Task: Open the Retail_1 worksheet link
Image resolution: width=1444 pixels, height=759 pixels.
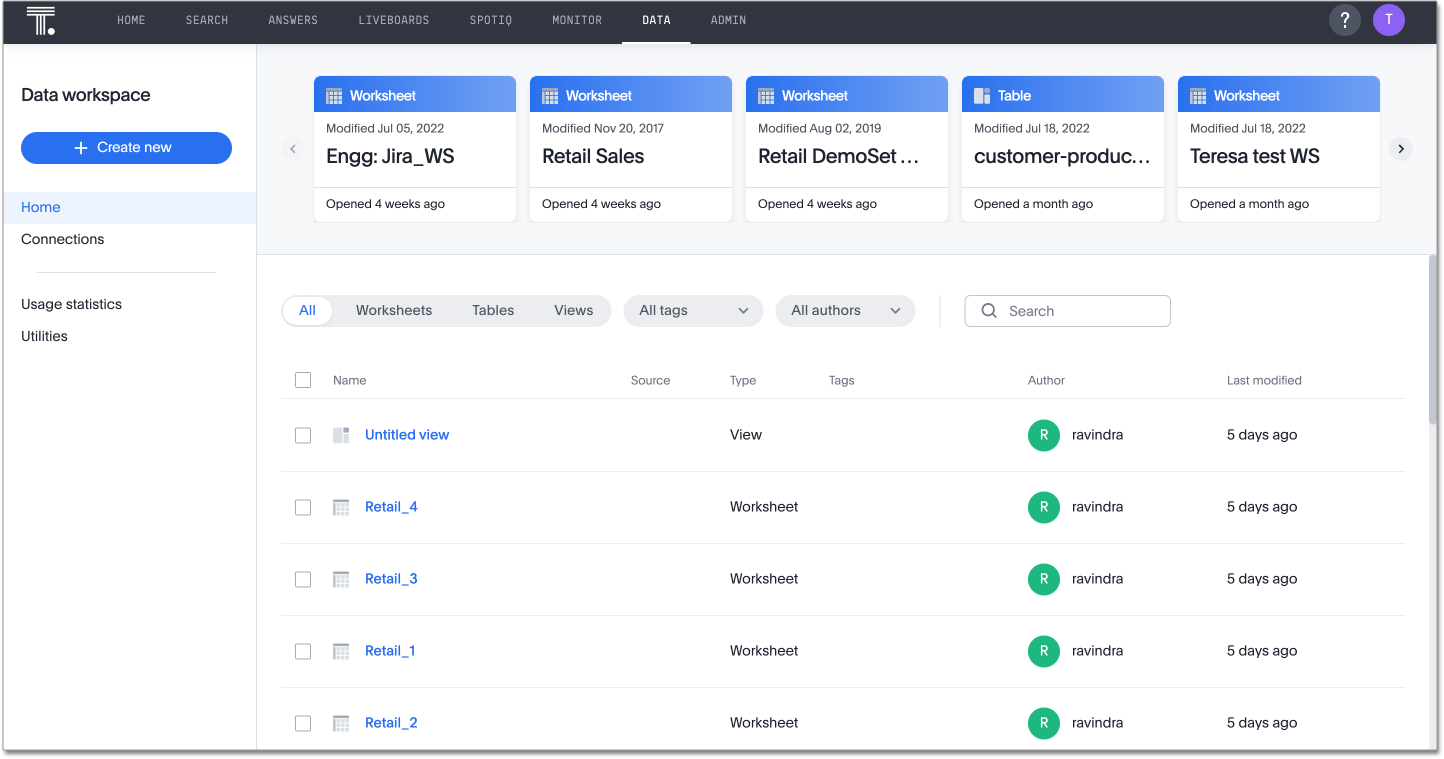Action: (390, 650)
